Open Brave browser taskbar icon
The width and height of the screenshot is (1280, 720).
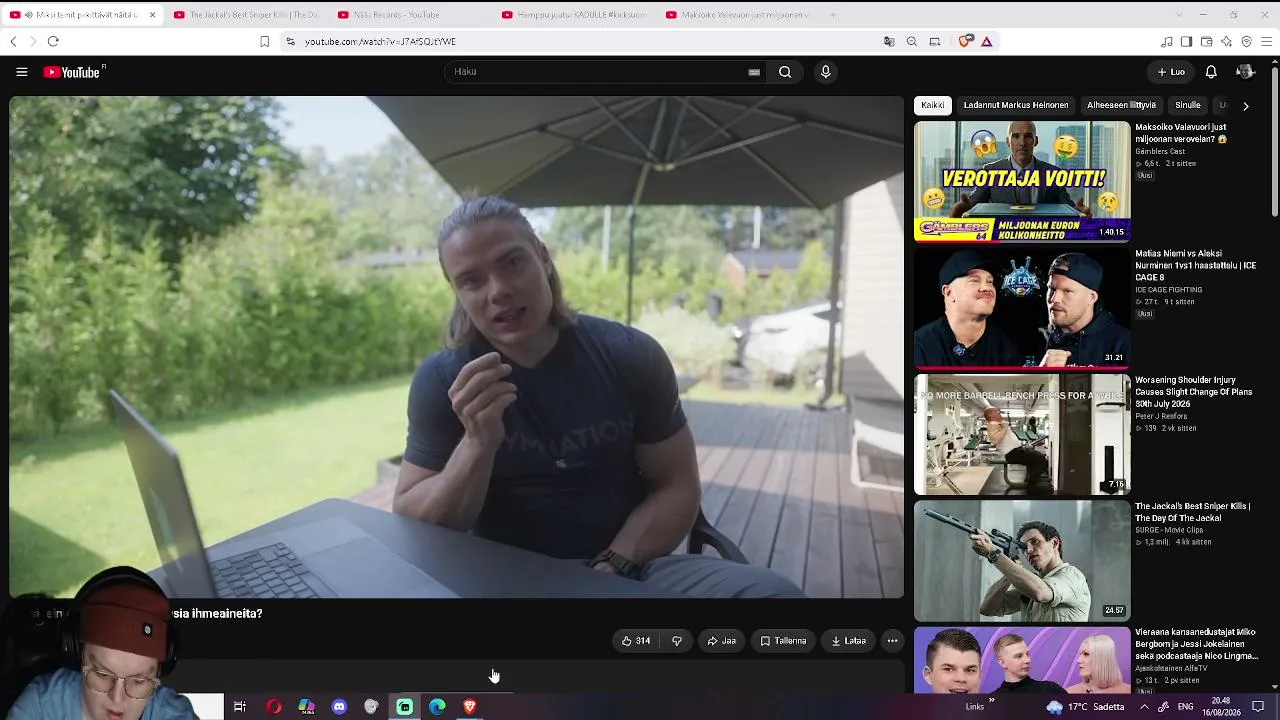pos(470,707)
